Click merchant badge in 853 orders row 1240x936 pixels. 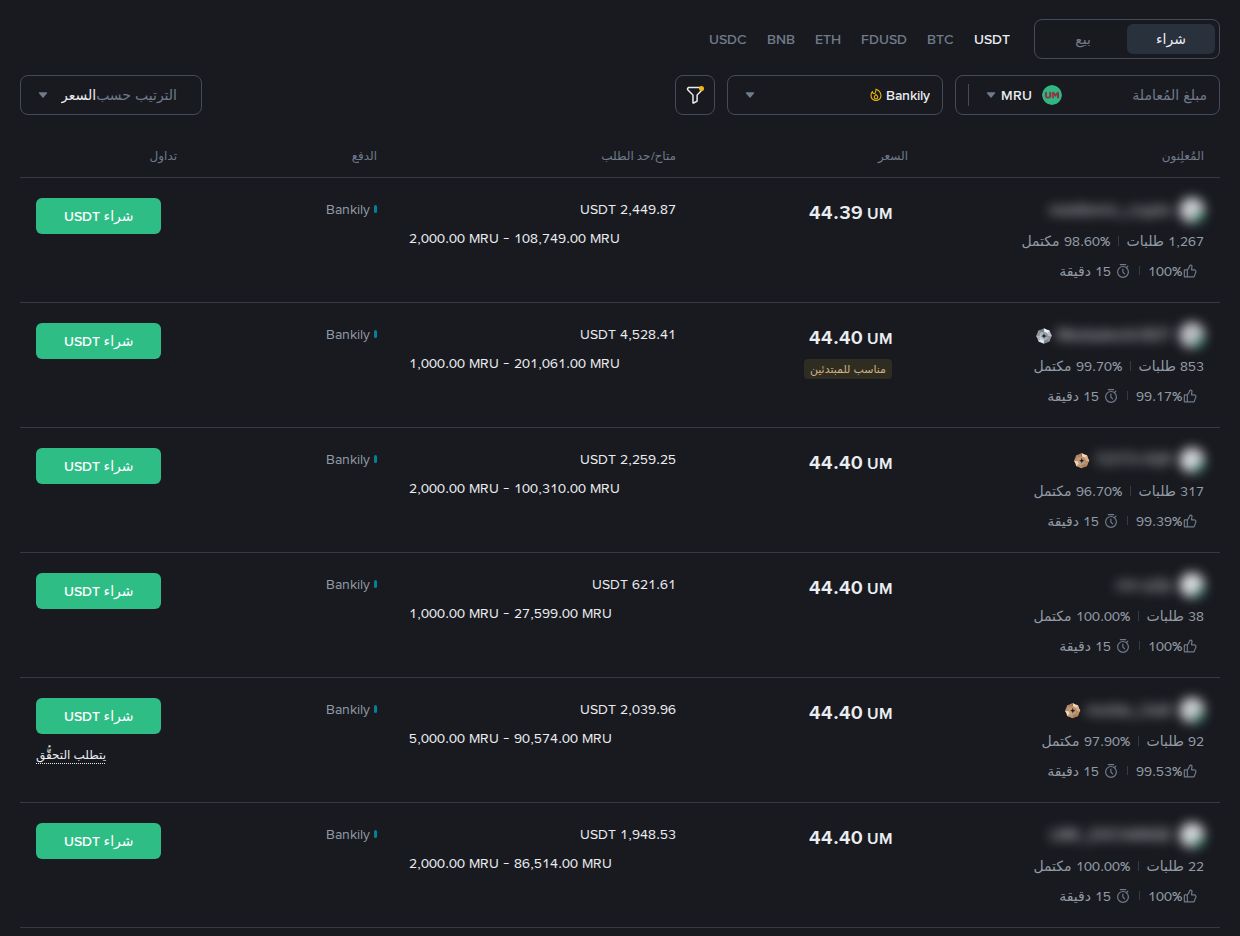pyautogui.click(x=1044, y=335)
